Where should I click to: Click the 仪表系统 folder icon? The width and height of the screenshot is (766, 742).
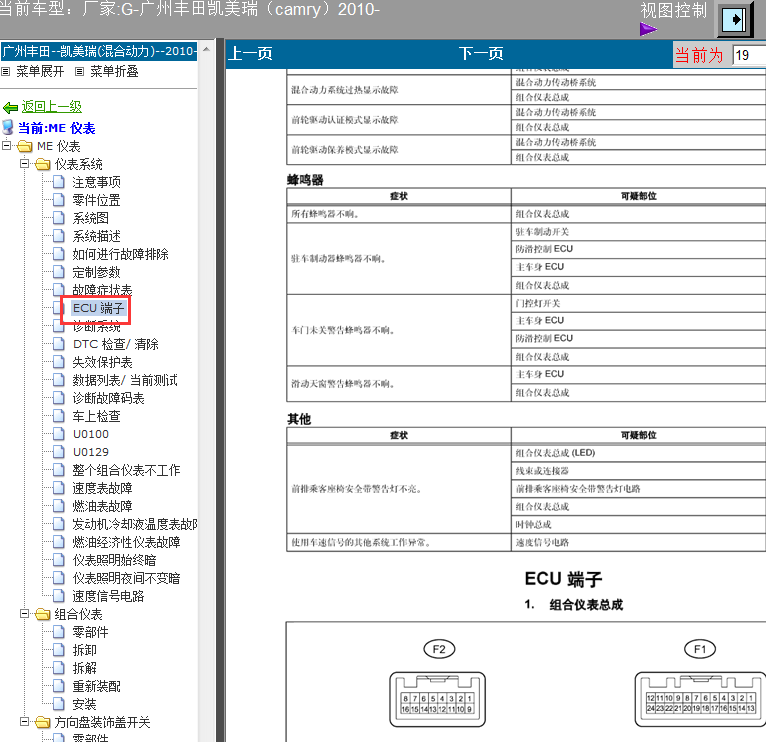click(x=43, y=164)
